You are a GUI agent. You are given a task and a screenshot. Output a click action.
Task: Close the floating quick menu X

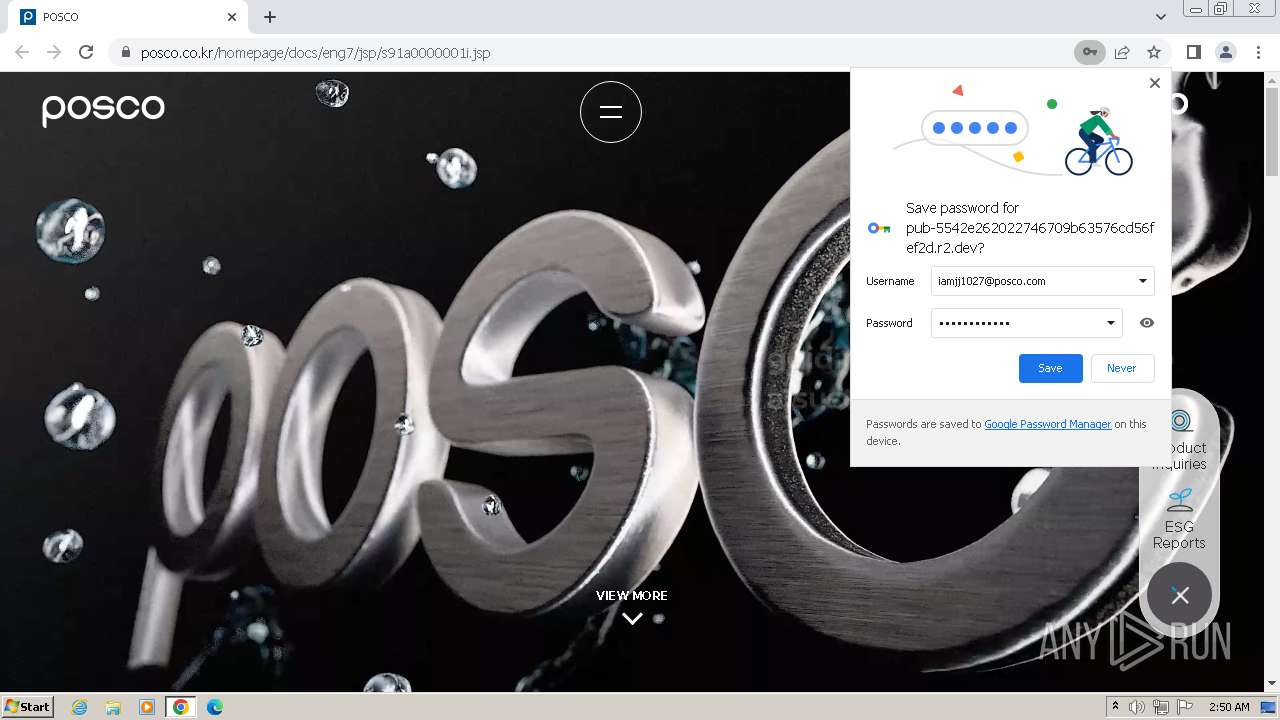click(x=1180, y=596)
